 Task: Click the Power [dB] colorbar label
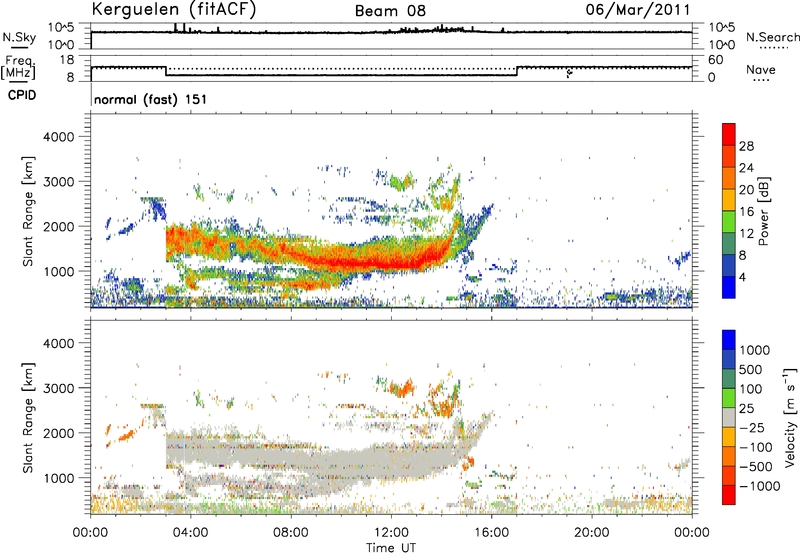(x=764, y=211)
